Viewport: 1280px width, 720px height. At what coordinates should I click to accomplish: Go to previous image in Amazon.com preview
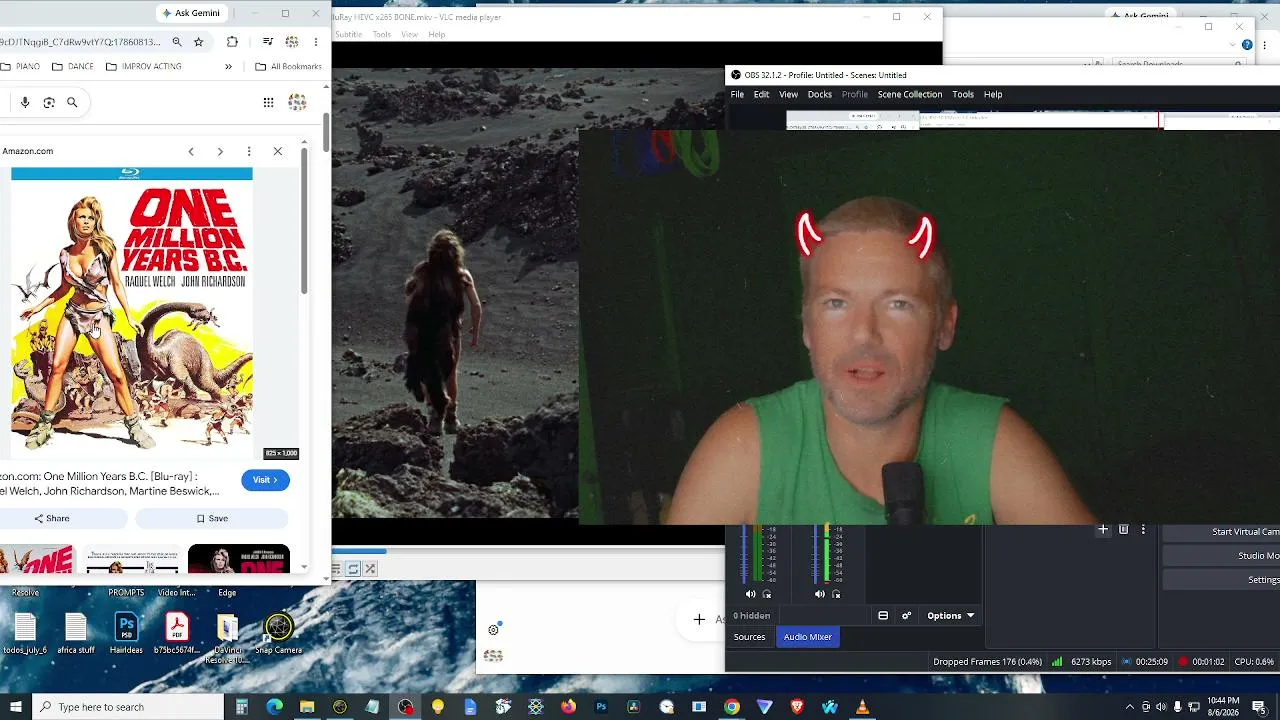click(x=191, y=151)
